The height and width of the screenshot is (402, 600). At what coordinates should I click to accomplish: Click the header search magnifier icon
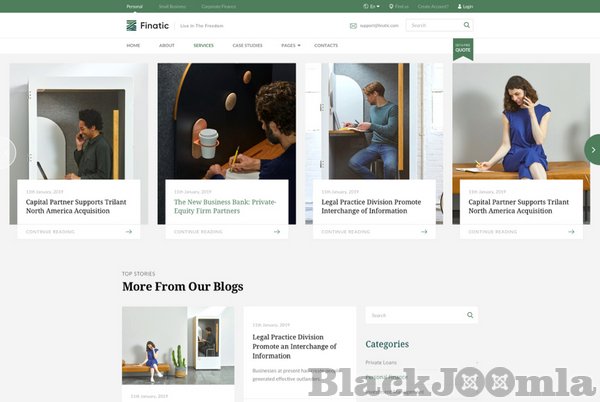pyautogui.click(x=466, y=25)
